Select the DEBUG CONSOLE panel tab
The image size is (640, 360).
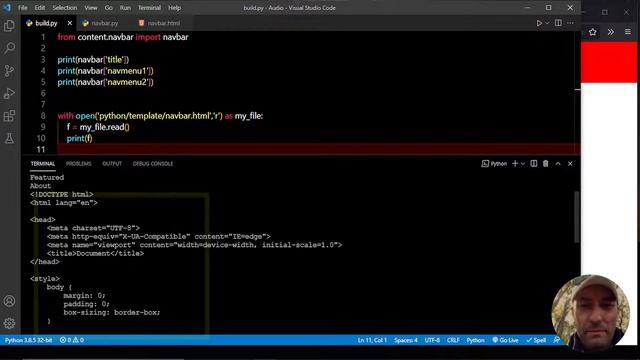click(x=153, y=164)
